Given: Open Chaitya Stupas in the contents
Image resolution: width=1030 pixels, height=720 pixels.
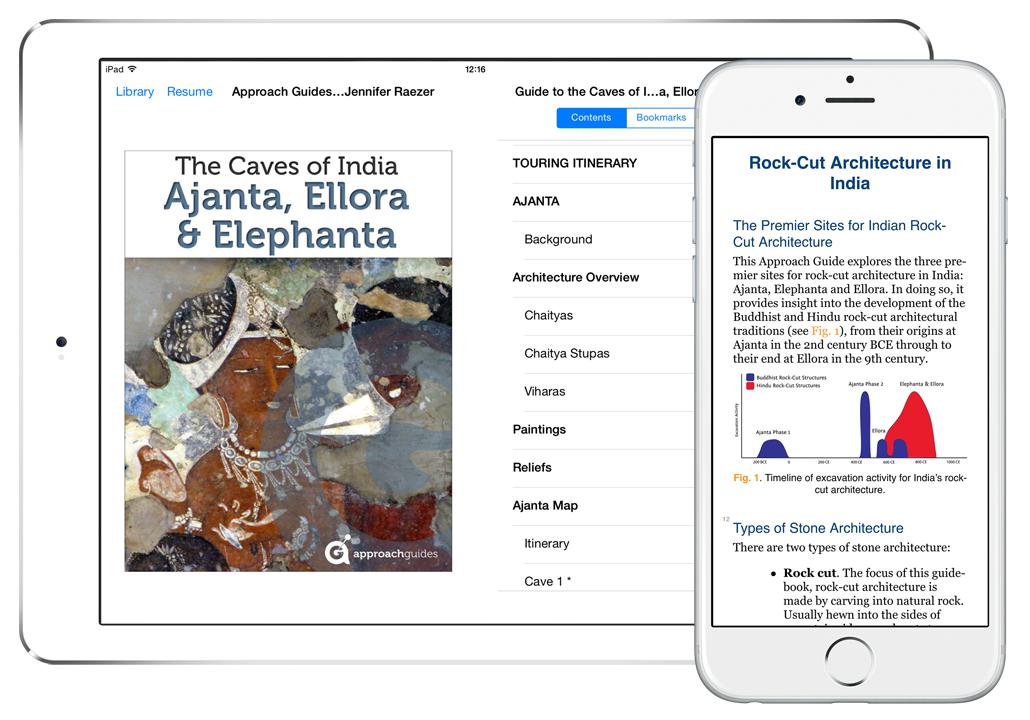Looking at the screenshot, I should pos(566,353).
